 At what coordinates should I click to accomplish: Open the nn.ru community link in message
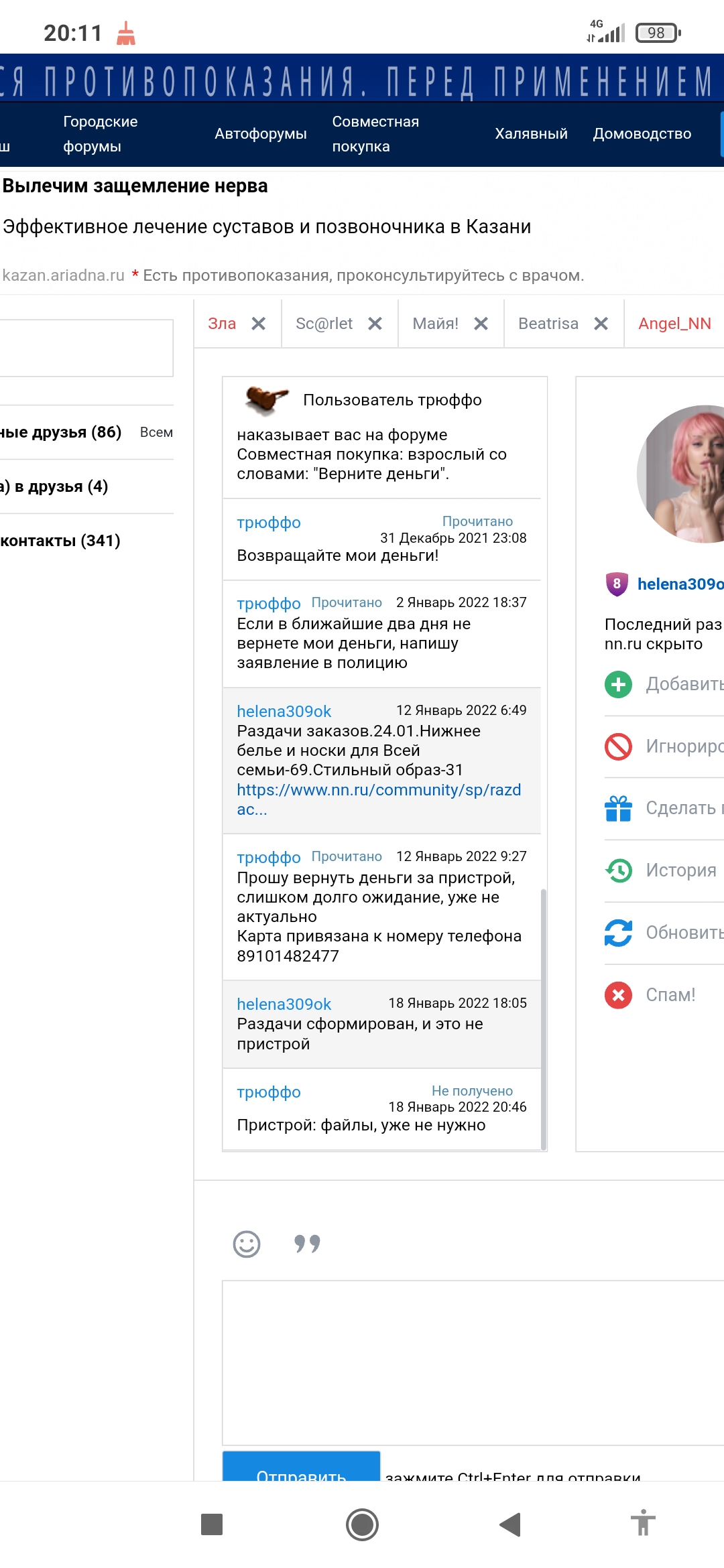pos(379,799)
